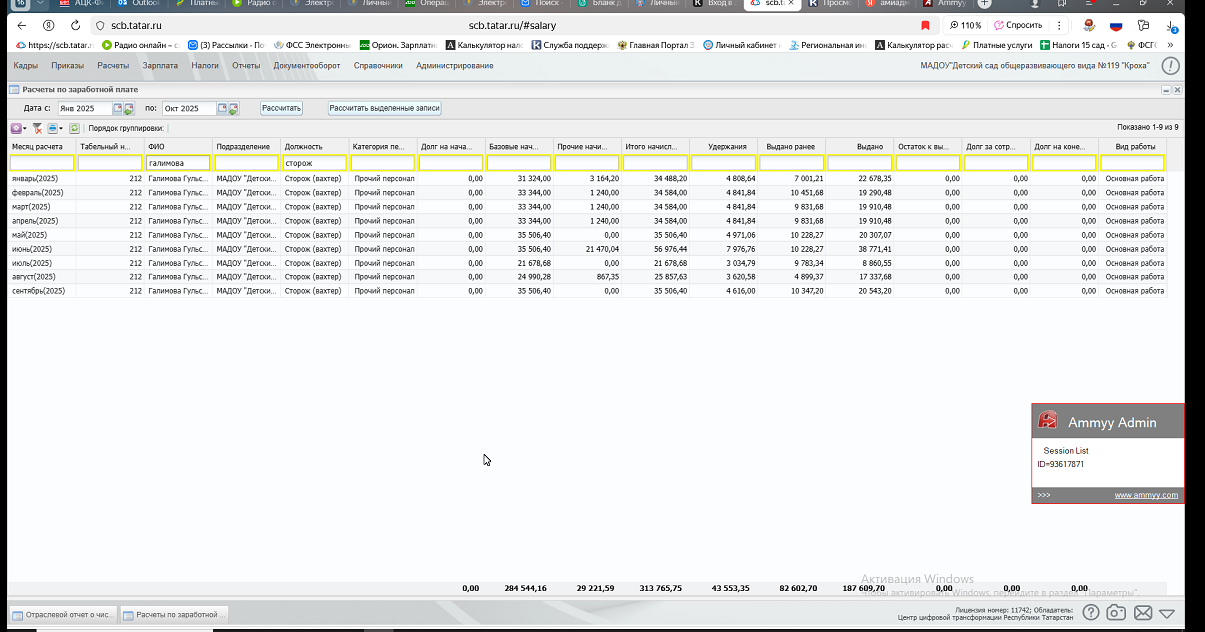Open new browser tab with plus button
Image resolution: width=1205 pixels, height=632 pixels.
(x=985, y=4)
